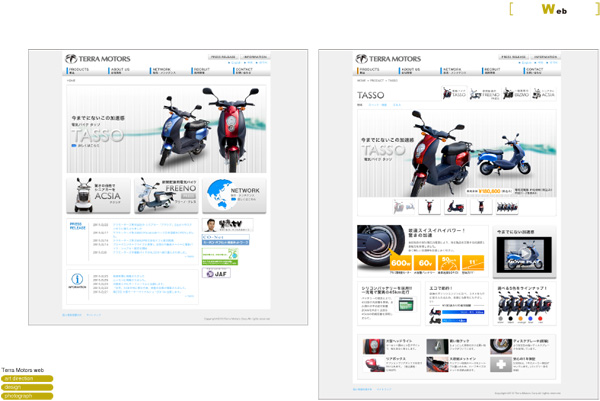Screen dimensions: 600x401
Task: Click the TASSO hero banner on the homepage
Action: pyautogui.click(x=166, y=129)
